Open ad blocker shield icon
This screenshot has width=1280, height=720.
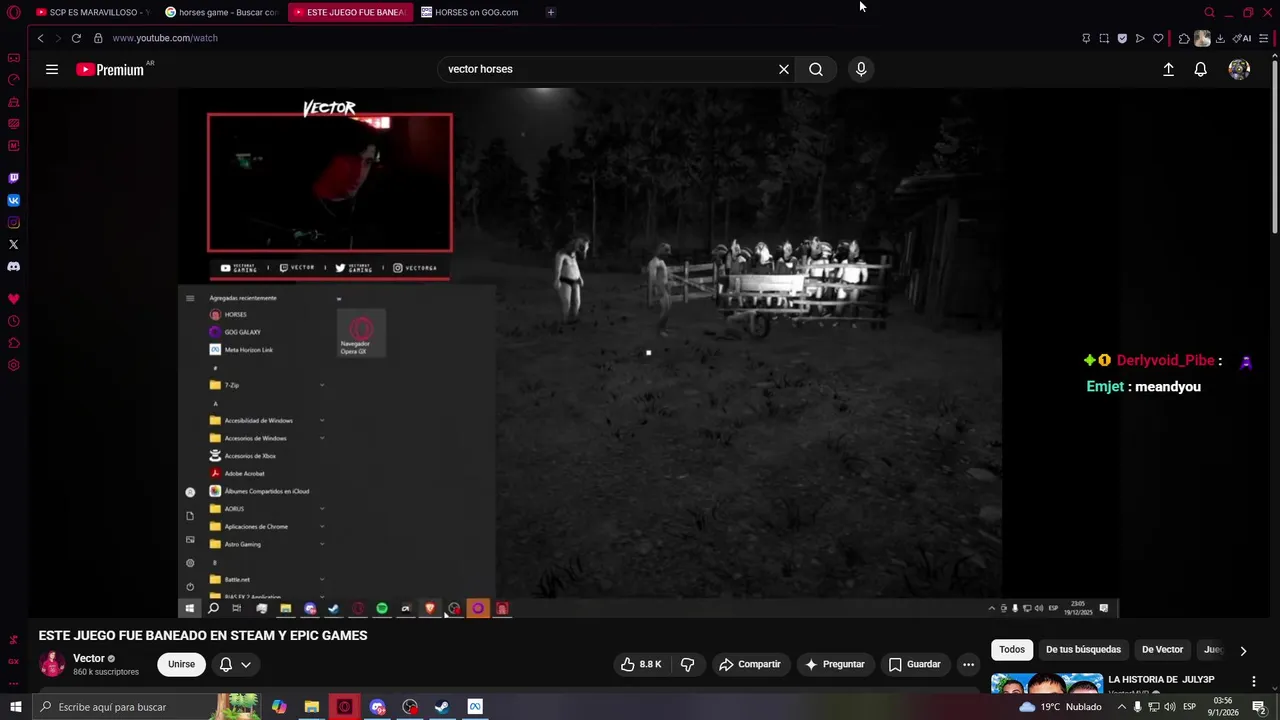[x=1122, y=38]
